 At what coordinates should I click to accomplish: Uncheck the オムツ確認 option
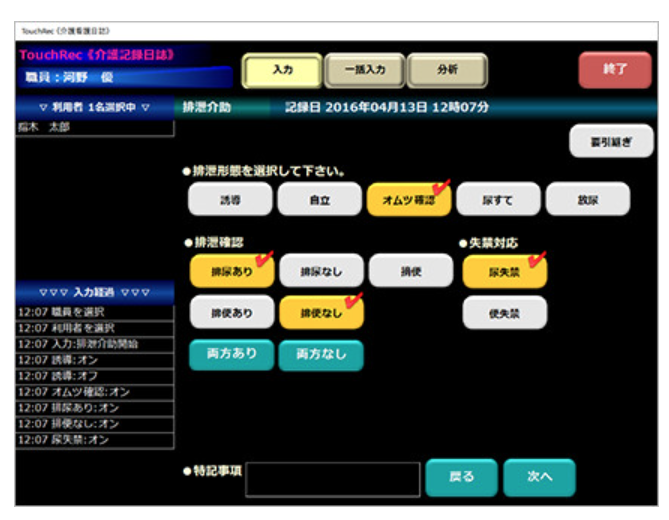(x=408, y=199)
